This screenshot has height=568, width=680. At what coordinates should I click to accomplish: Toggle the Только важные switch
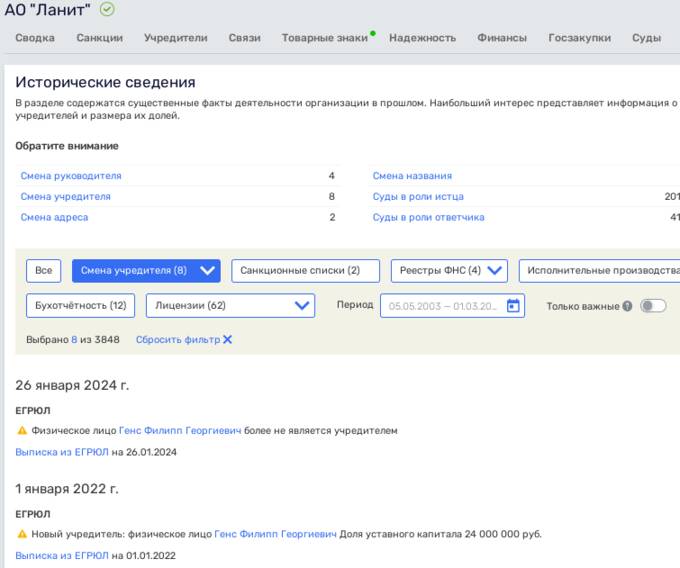(653, 306)
